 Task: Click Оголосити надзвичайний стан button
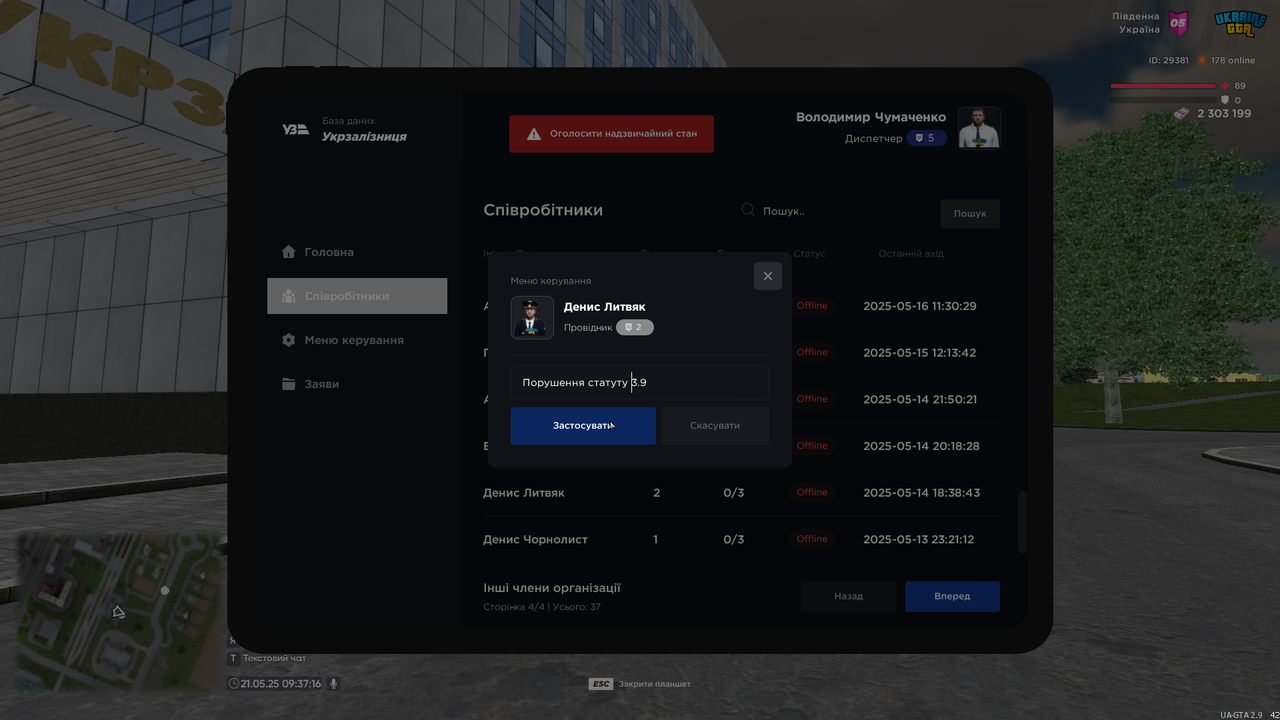click(x=611, y=134)
